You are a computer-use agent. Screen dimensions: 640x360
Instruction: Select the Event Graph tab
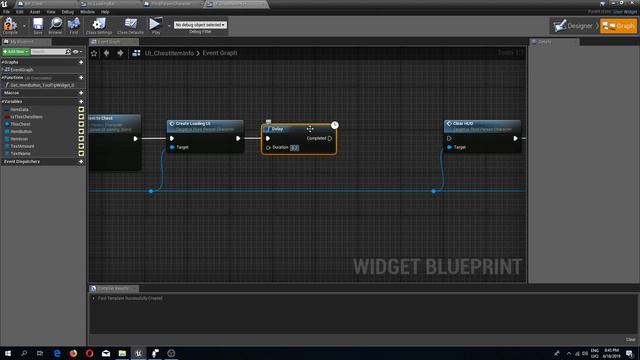point(114,42)
